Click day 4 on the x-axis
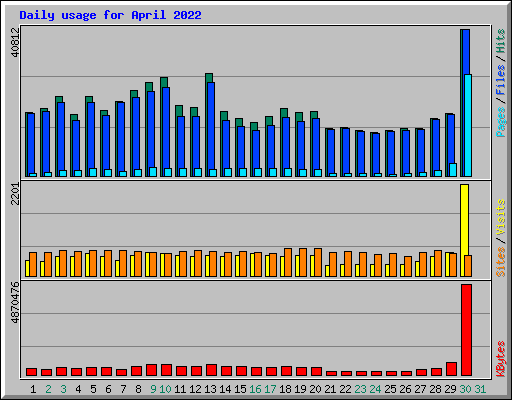Viewport: 512px width, 400px height. click(x=78, y=389)
